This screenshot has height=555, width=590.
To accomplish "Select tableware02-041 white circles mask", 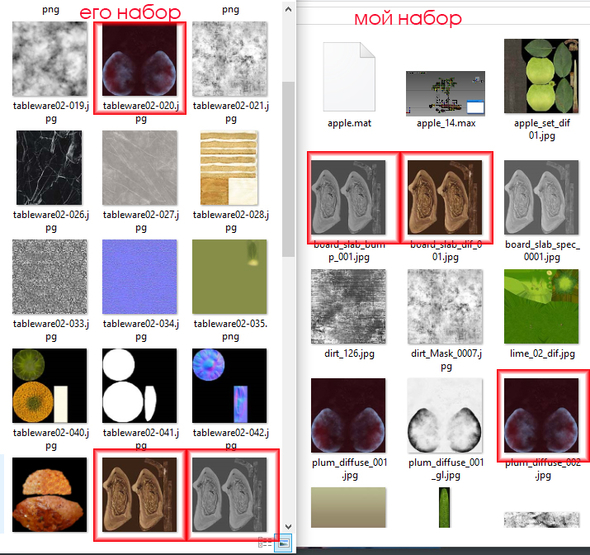I will [139, 385].
